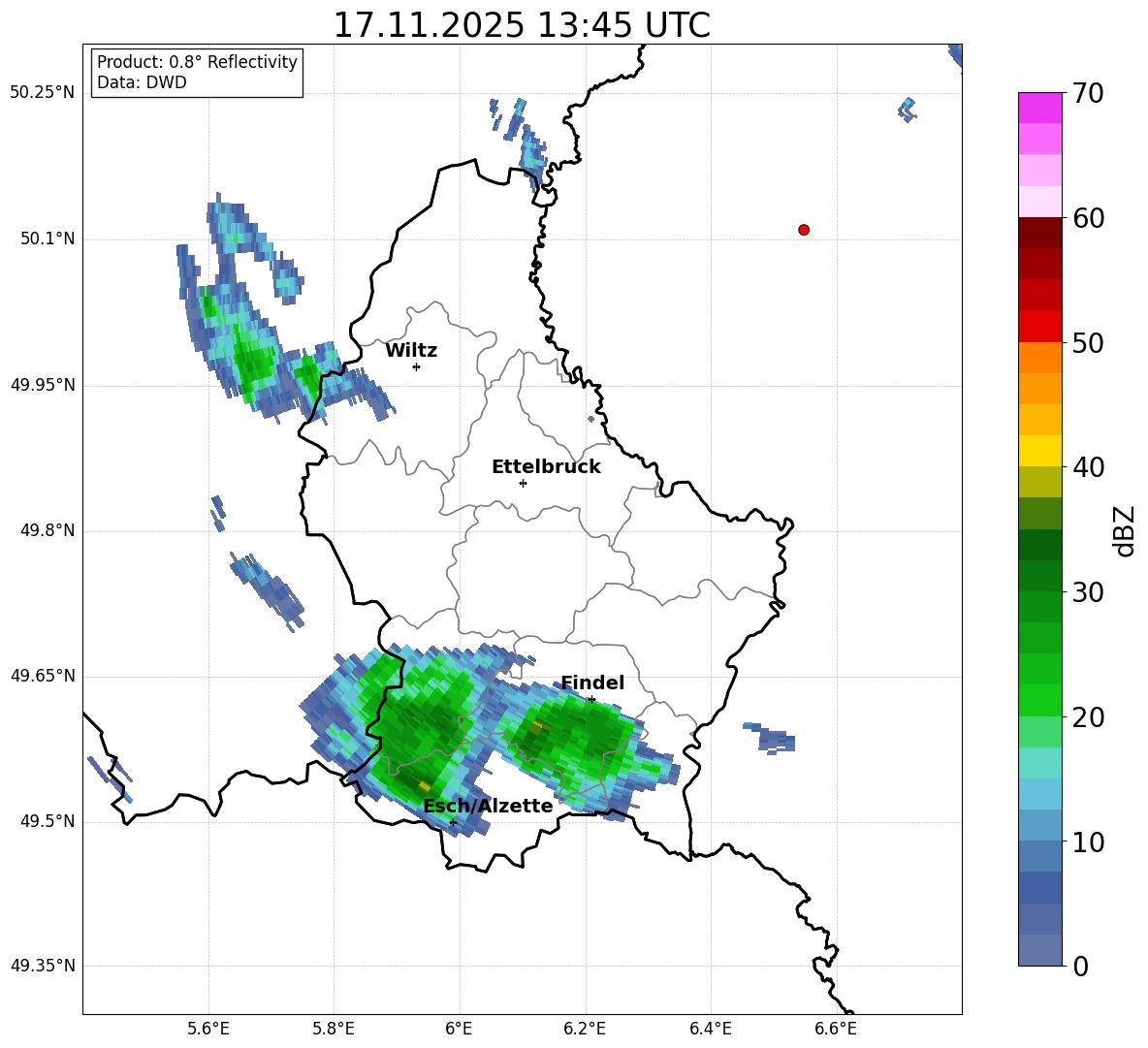This screenshot has width=1148, height=1048.
Task: Click the 49.8°N latitude label
Action: click(x=48, y=530)
